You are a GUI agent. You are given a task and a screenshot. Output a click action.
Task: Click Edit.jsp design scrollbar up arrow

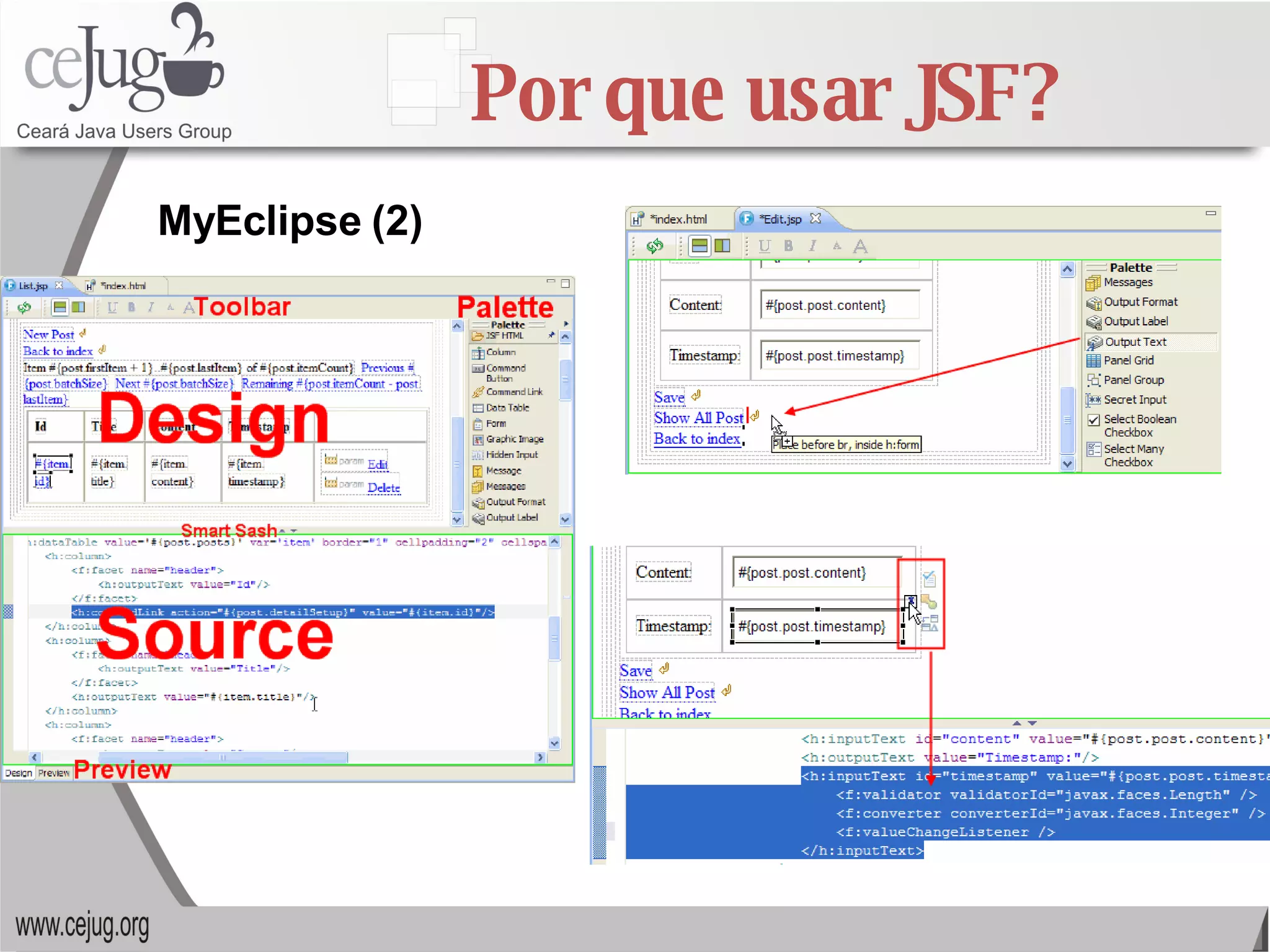point(1067,270)
